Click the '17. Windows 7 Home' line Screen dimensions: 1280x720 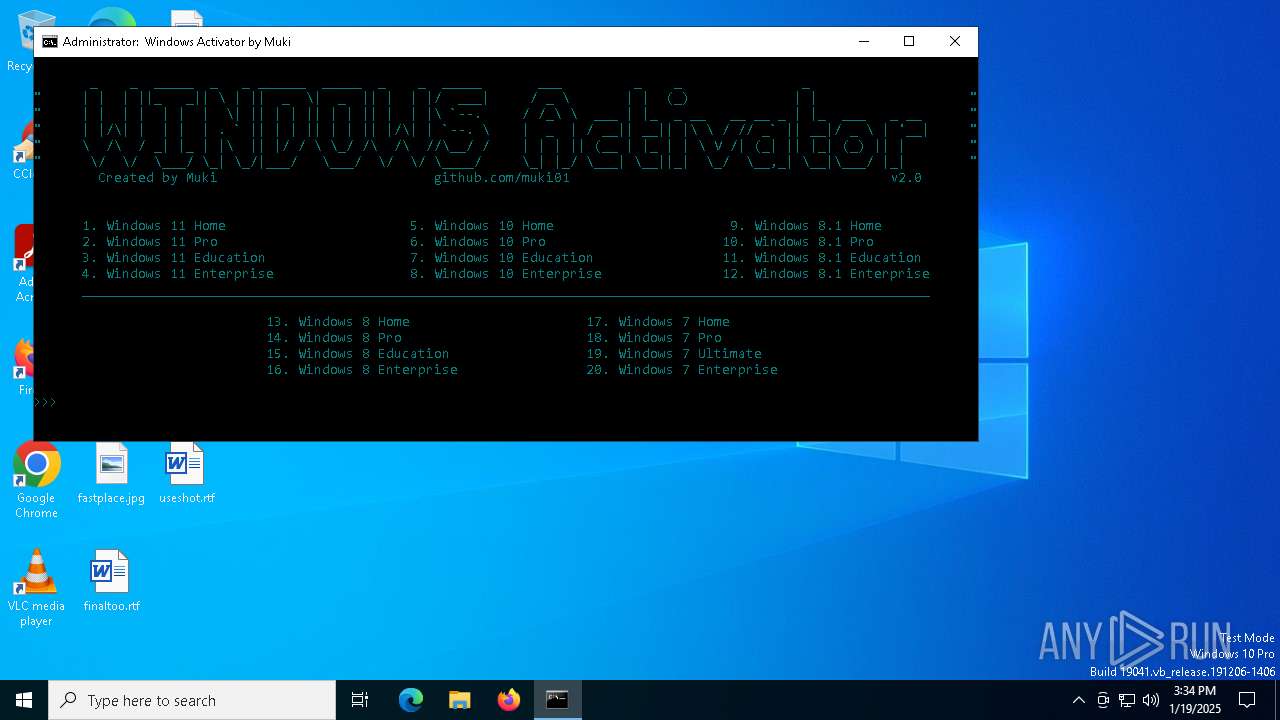pyautogui.click(x=658, y=322)
